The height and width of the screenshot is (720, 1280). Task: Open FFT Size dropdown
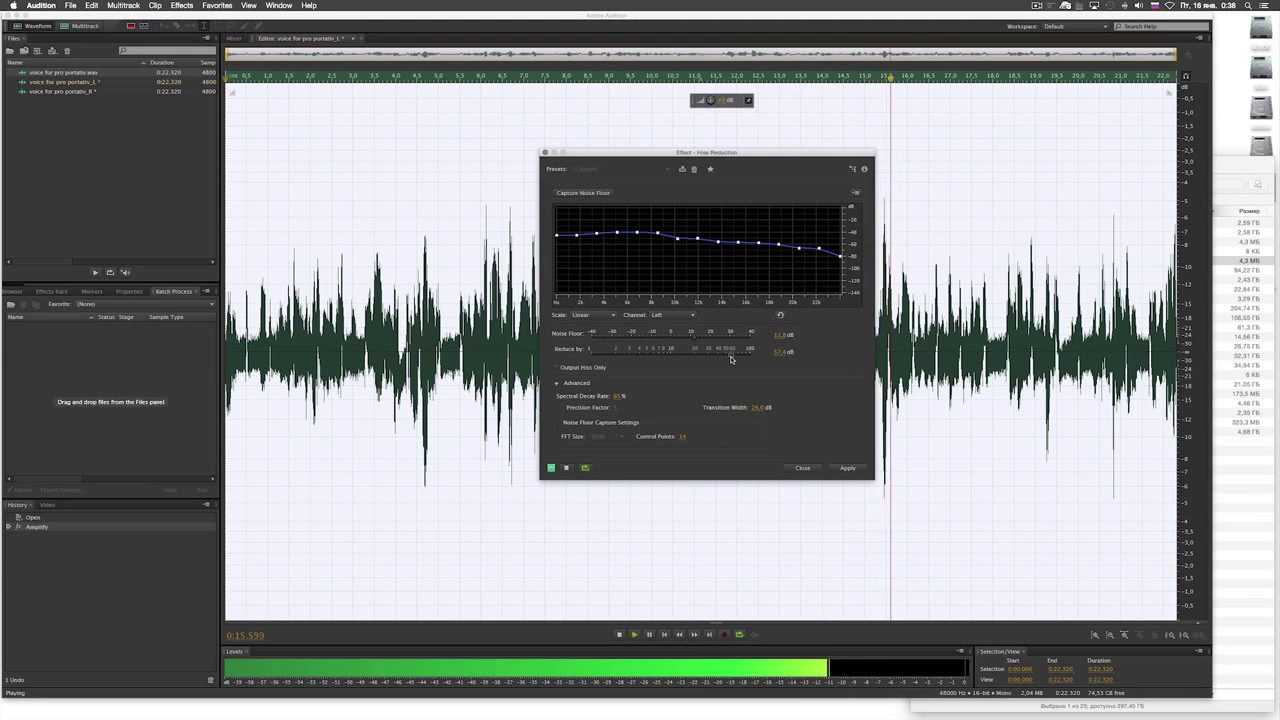607,437
